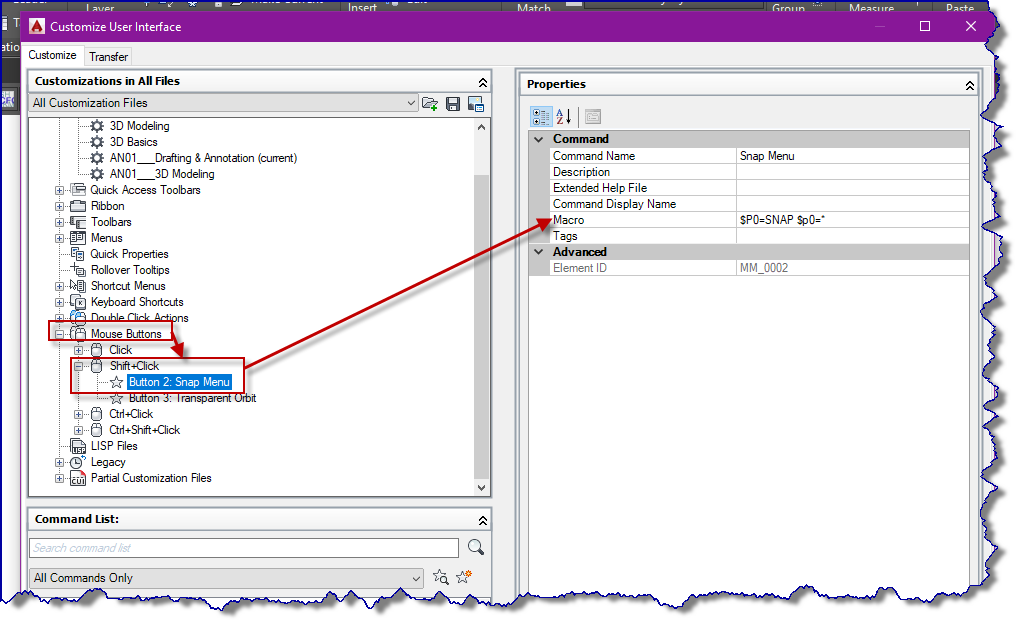Image resolution: width=1016 pixels, height=620 pixels.
Task: Click the display filters icon beside save
Action: [x=476, y=104]
